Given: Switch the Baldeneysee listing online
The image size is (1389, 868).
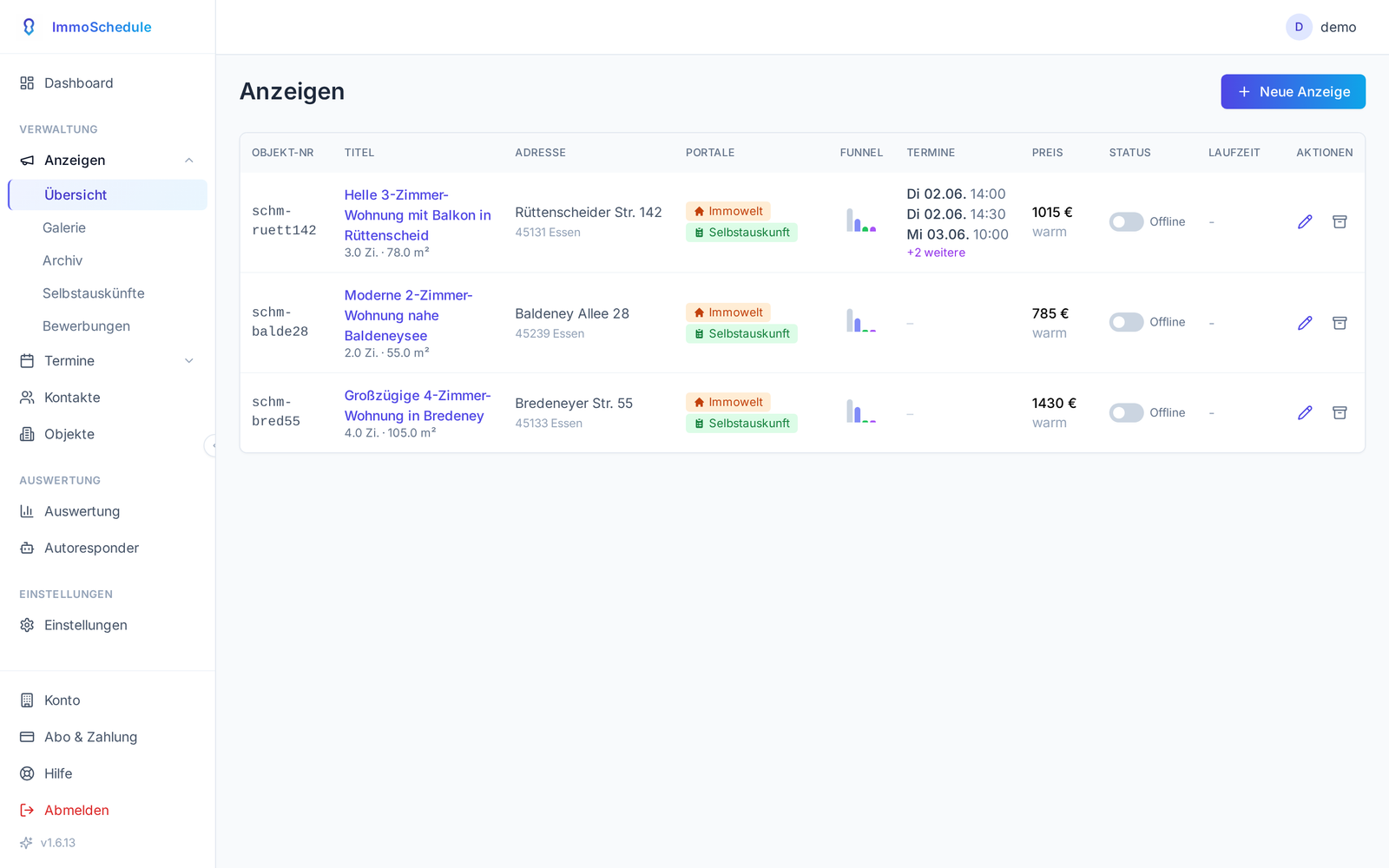Looking at the screenshot, I should (x=1126, y=323).
